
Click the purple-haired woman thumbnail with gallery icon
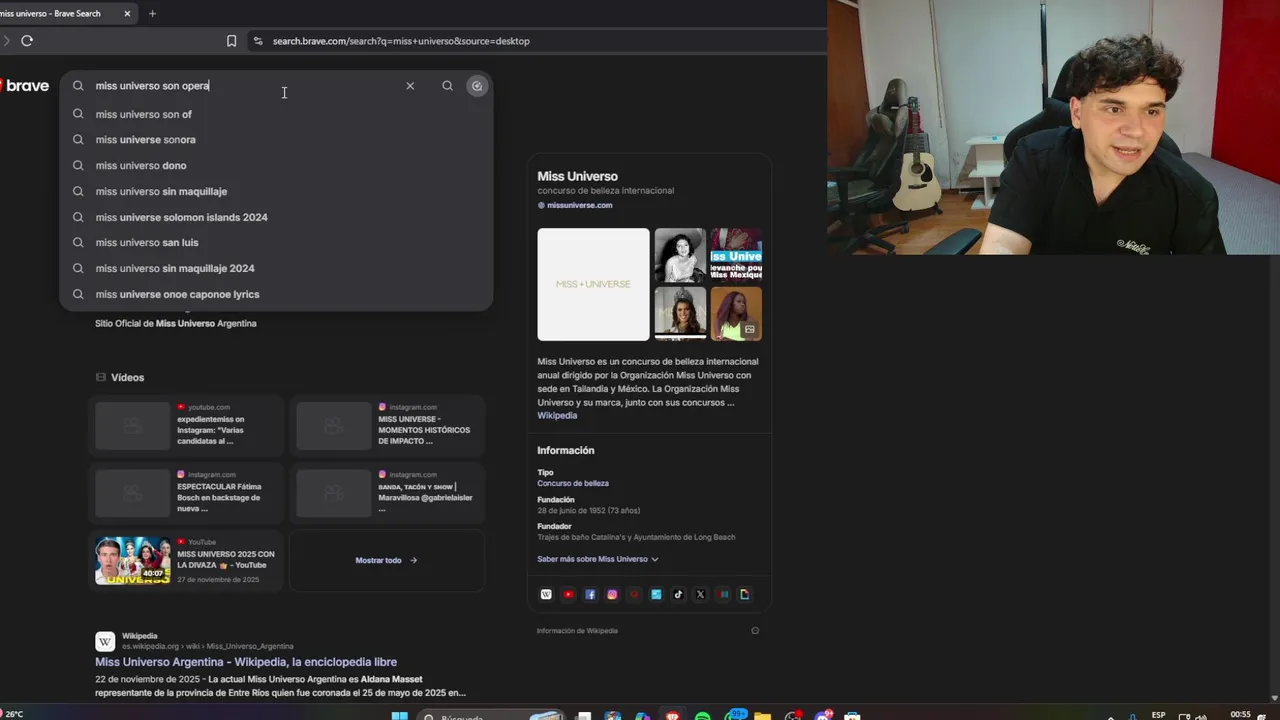coord(736,314)
